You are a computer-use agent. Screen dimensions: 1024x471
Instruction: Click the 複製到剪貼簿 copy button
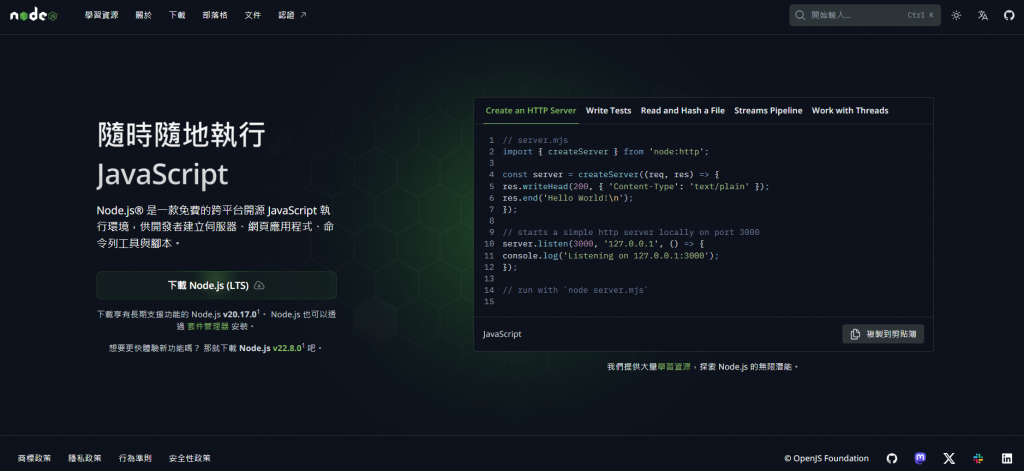[883, 334]
